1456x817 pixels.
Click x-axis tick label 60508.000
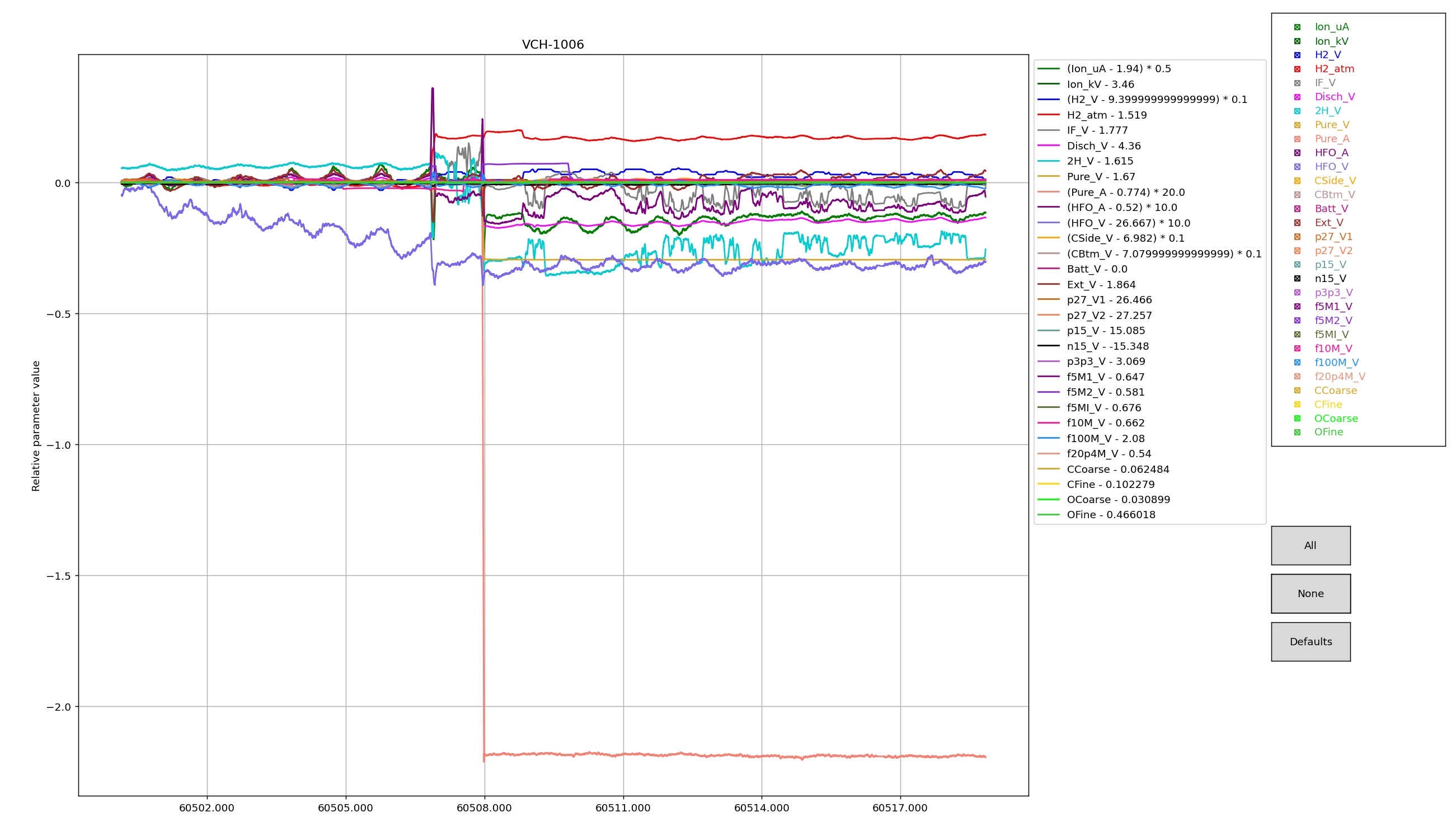pyautogui.click(x=484, y=808)
